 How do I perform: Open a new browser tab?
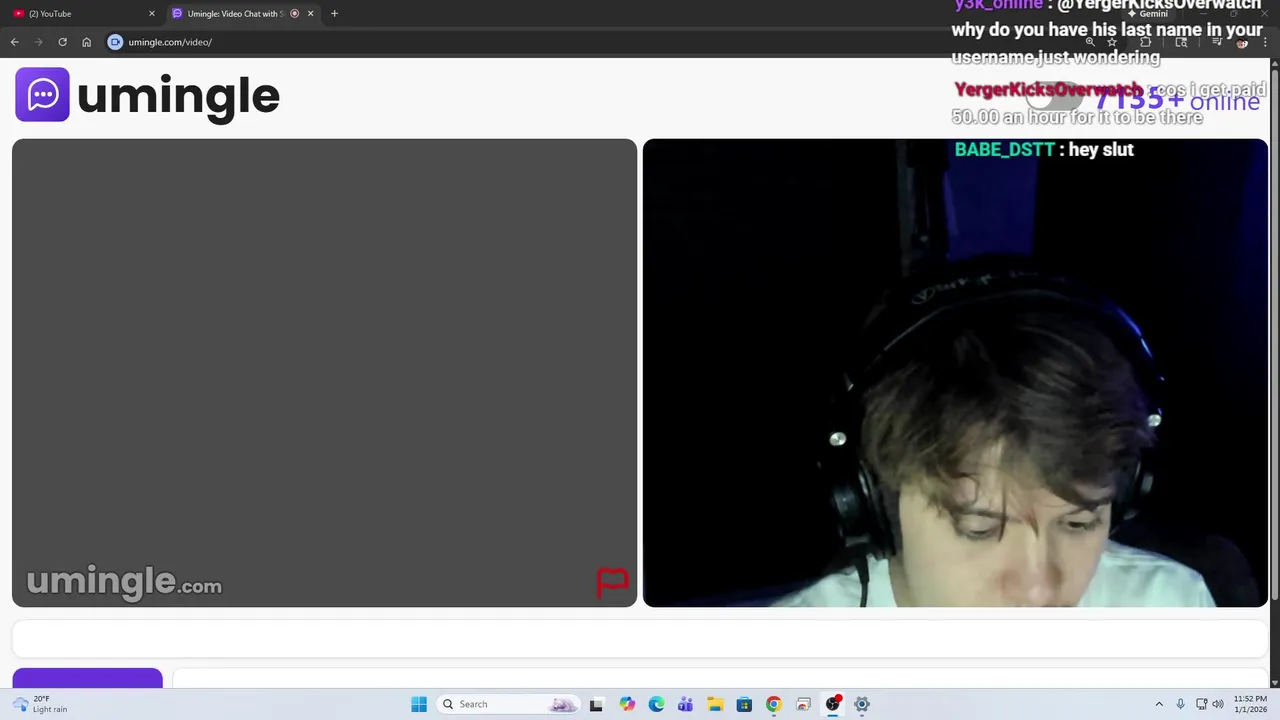coord(334,14)
